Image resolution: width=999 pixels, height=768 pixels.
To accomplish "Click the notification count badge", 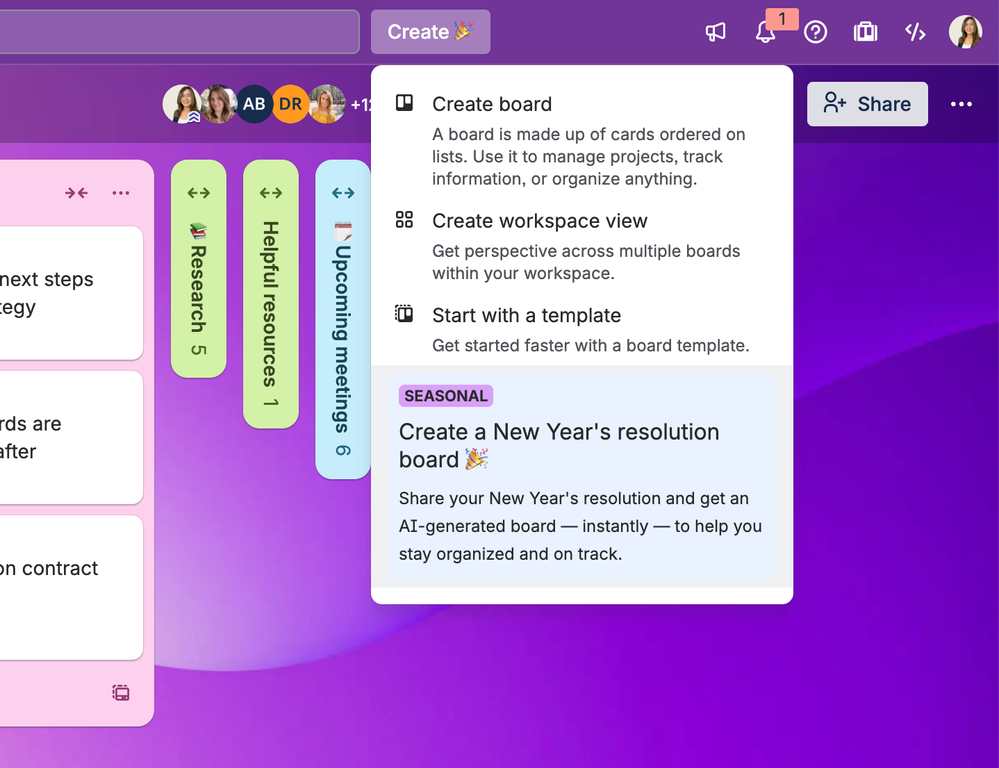I will pos(782,18).
